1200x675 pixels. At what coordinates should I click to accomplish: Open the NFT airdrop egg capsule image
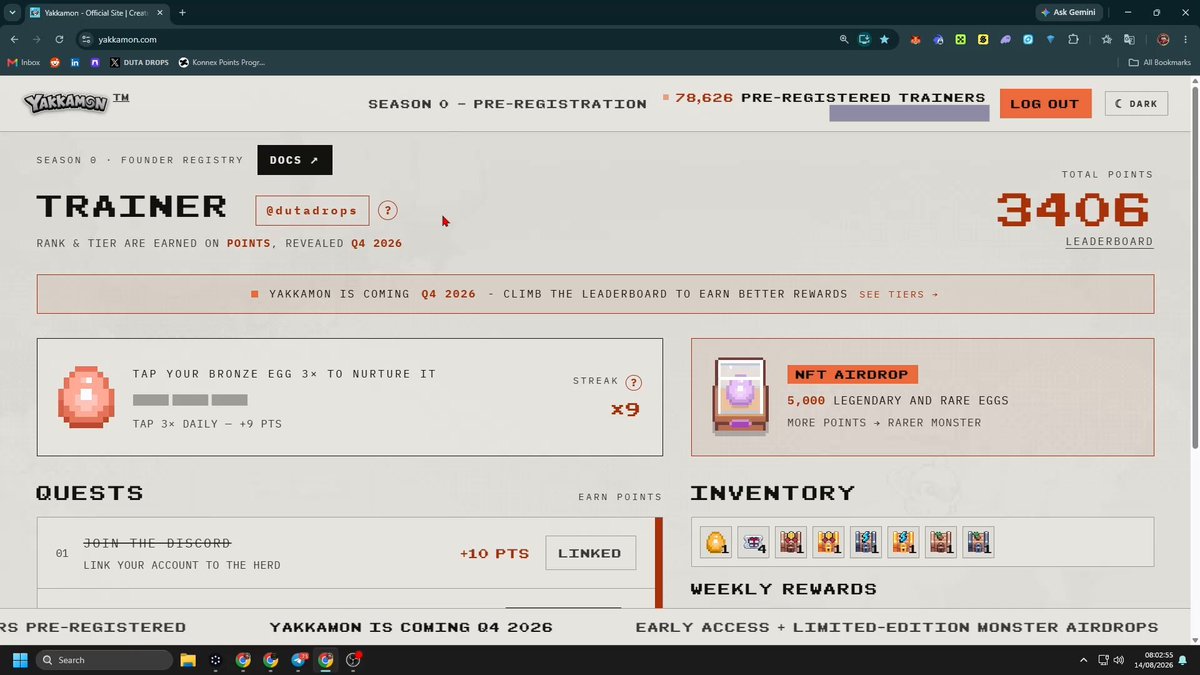[739, 397]
